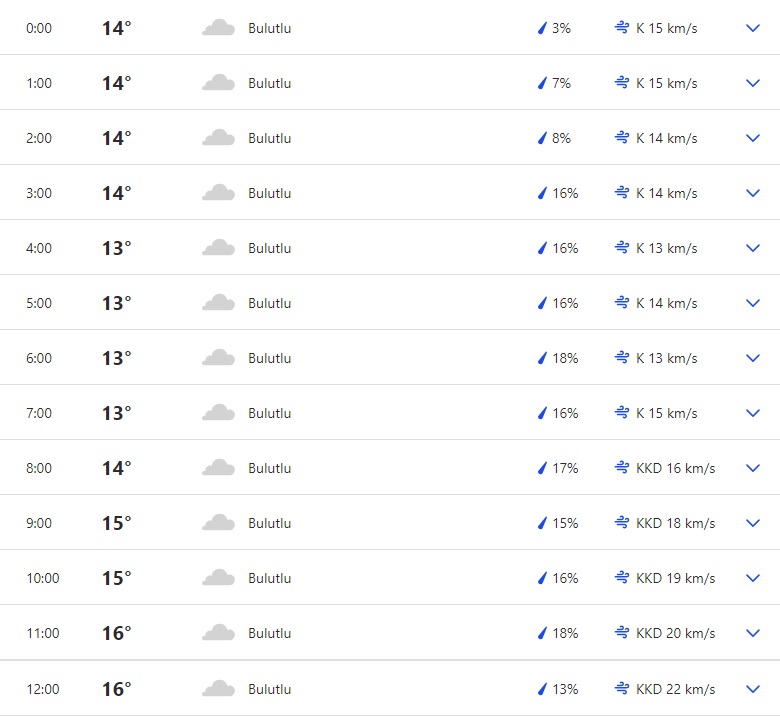Click the cloud icon in the 2:00 row
This screenshot has height=716, width=780.
(x=218, y=138)
